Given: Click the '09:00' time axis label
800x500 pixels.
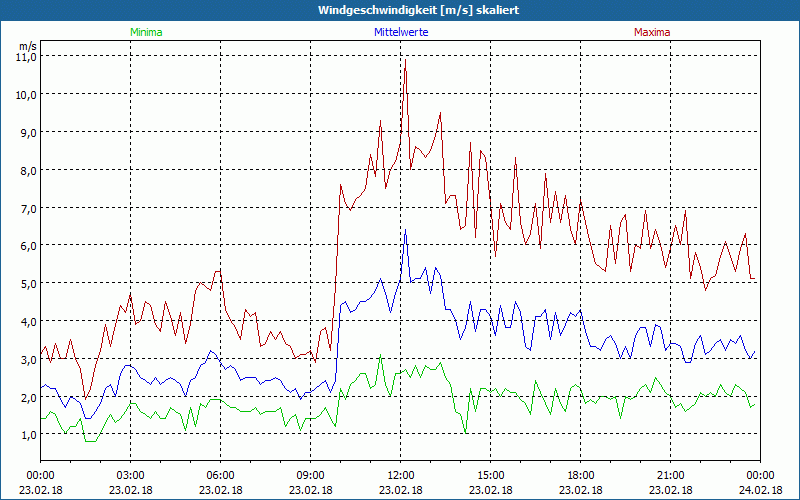Looking at the screenshot, I should (x=311, y=476).
